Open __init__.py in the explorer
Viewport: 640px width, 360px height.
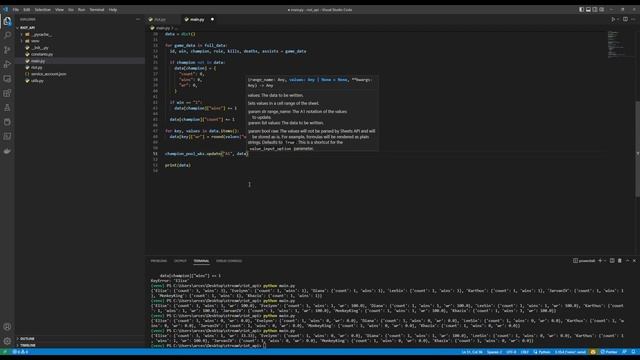(40, 48)
